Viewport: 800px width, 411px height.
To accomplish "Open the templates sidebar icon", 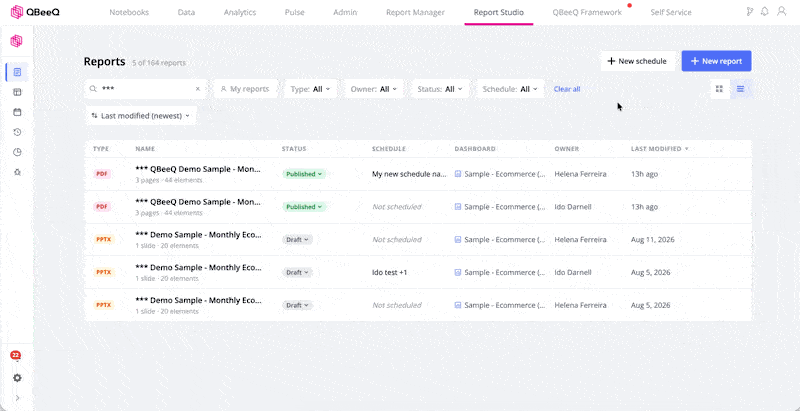I will 17,92.
